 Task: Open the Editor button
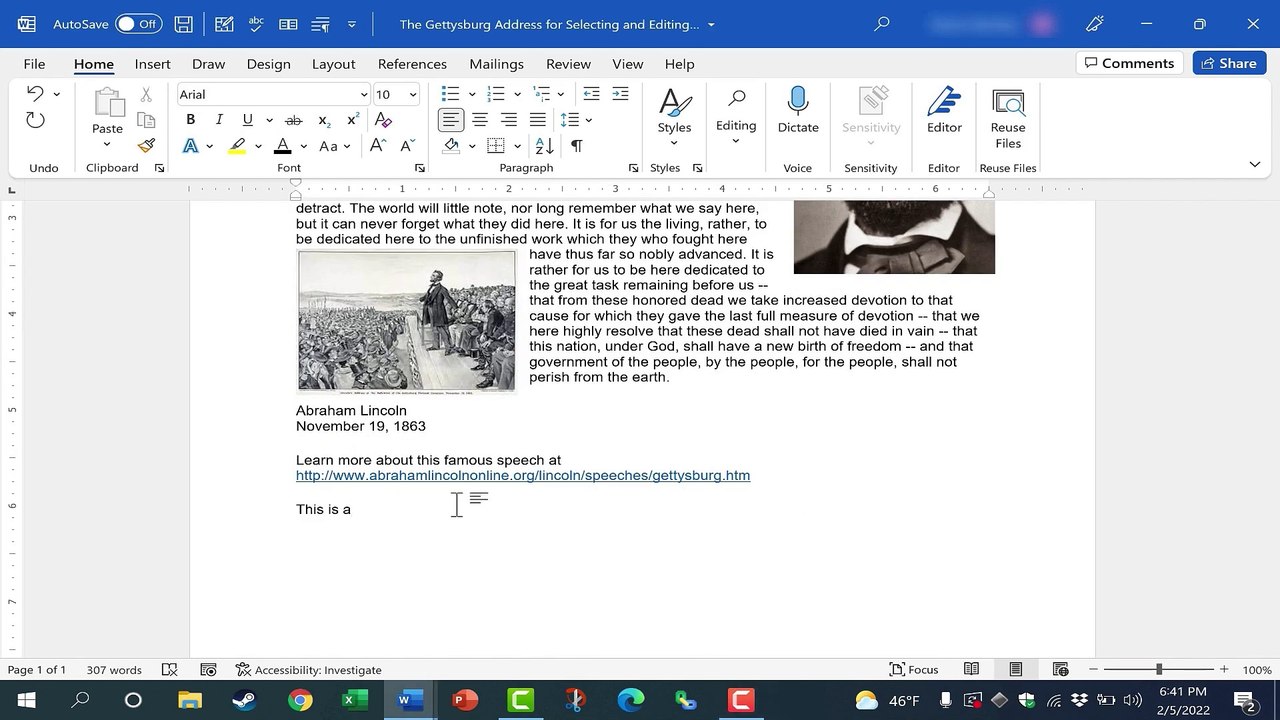click(x=944, y=110)
